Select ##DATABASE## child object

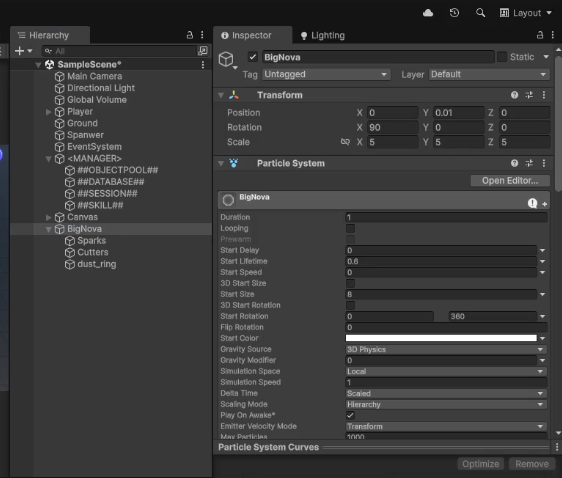point(111,182)
